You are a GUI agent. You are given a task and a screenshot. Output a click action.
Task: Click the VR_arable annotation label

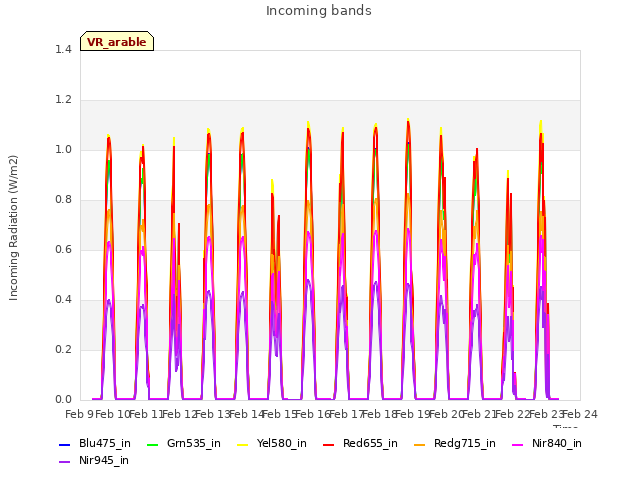117,41
